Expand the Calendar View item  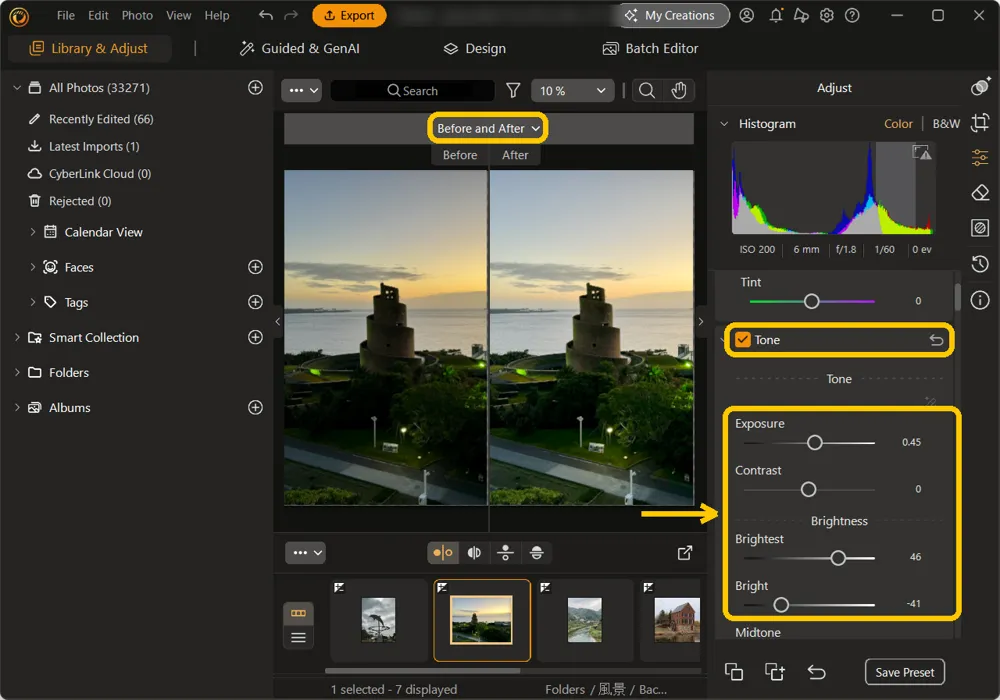(33, 232)
